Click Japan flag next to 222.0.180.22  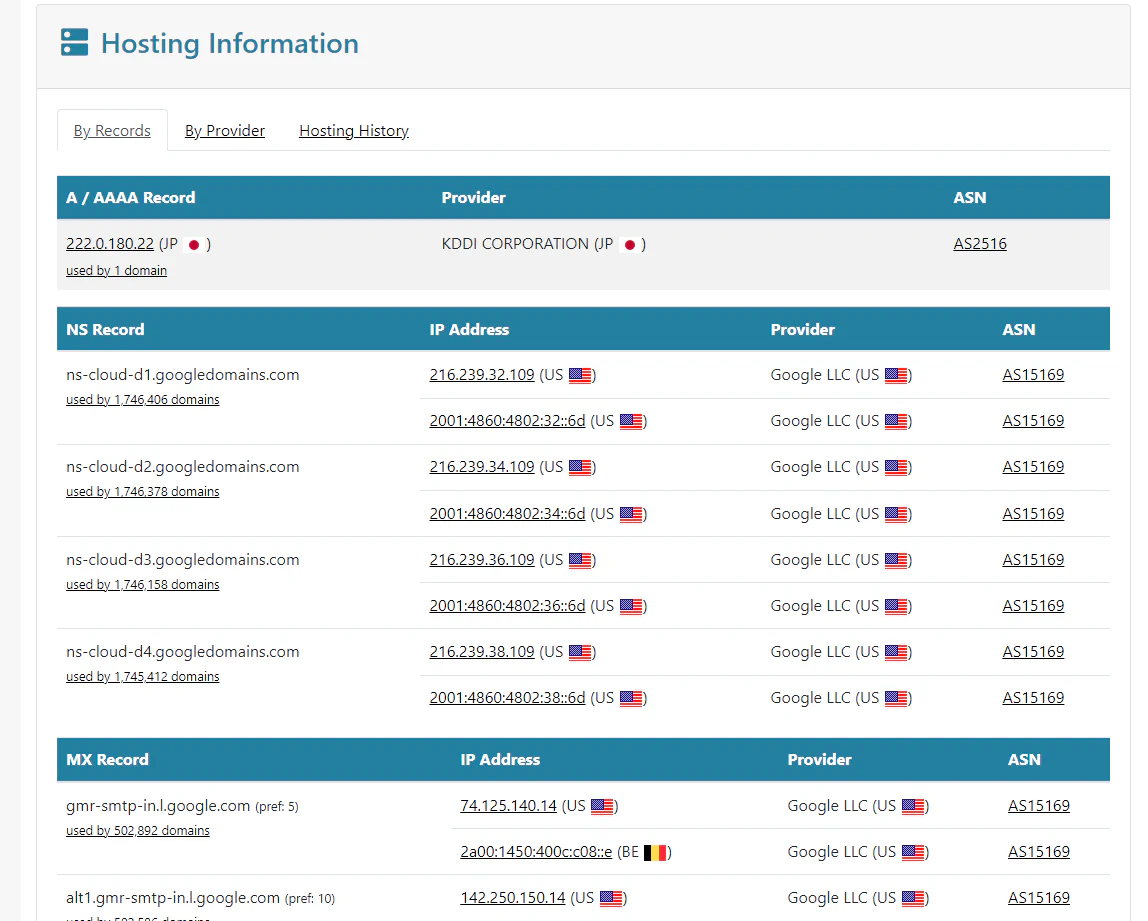(x=193, y=245)
